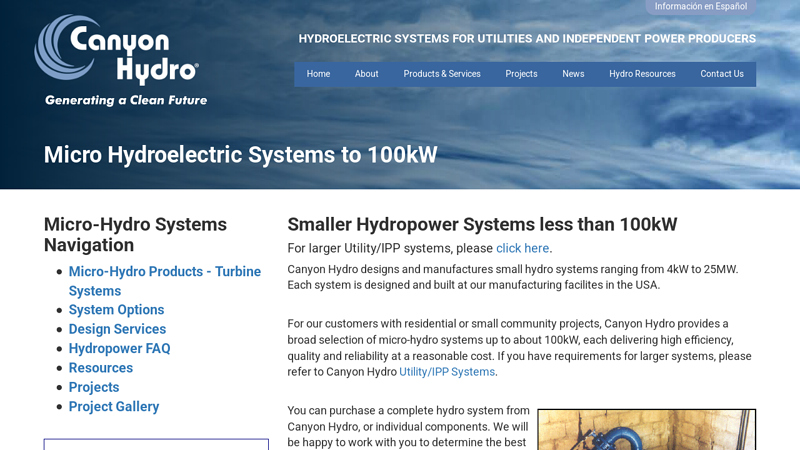Click 'Generating a Clean Future' tagline
This screenshot has height=450, width=800.
pos(126,101)
